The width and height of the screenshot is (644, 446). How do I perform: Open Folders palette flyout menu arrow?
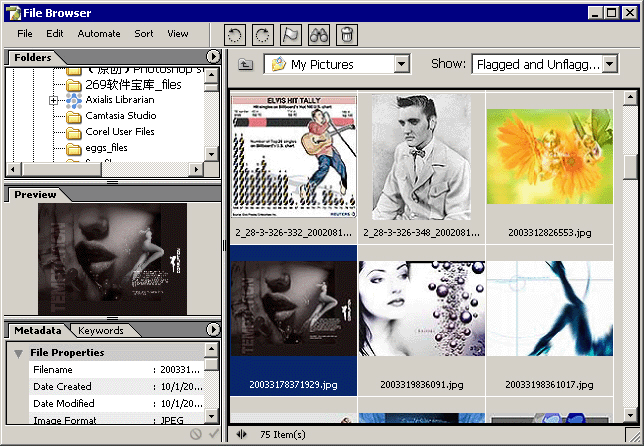[213, 56]
